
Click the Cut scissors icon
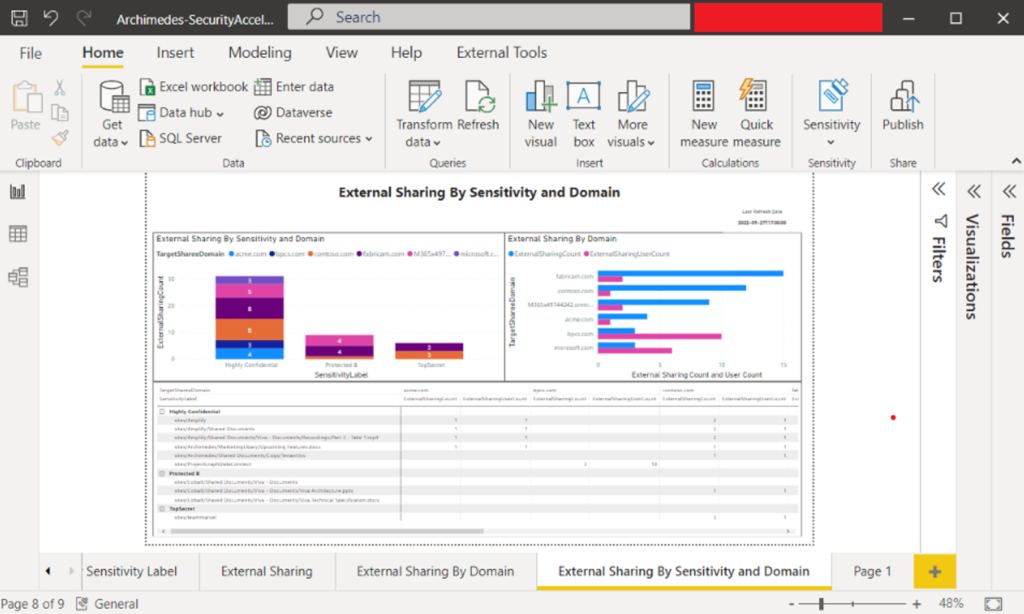tap(59, 88)
